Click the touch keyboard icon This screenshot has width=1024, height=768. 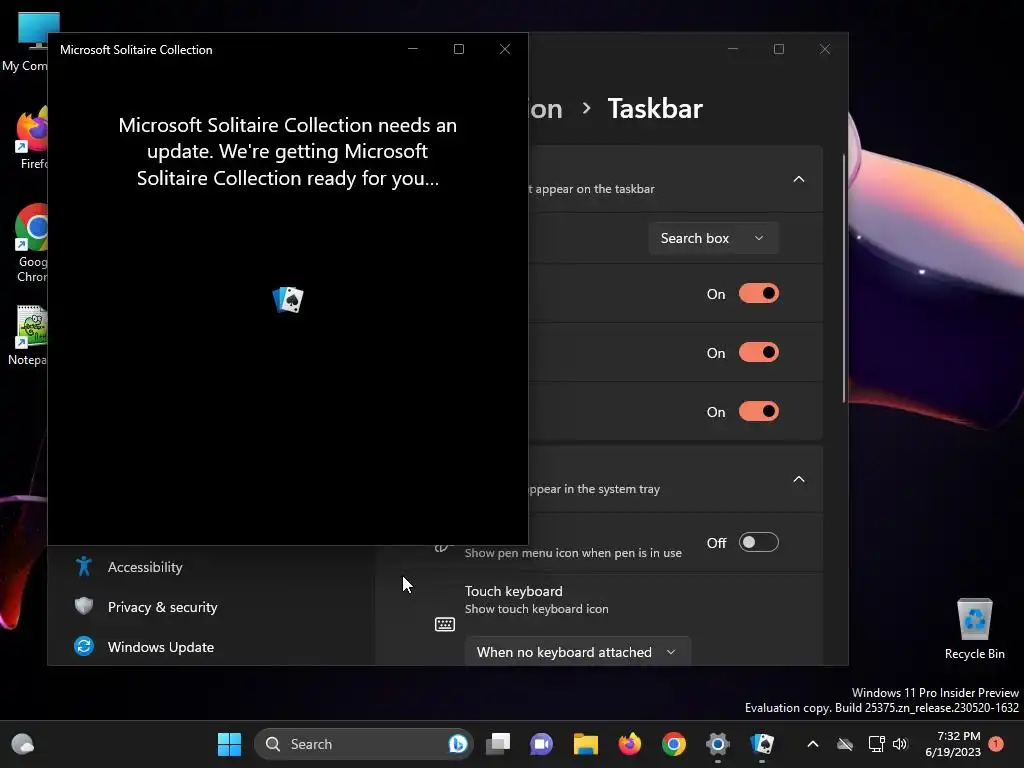click(x=445, y=624)
